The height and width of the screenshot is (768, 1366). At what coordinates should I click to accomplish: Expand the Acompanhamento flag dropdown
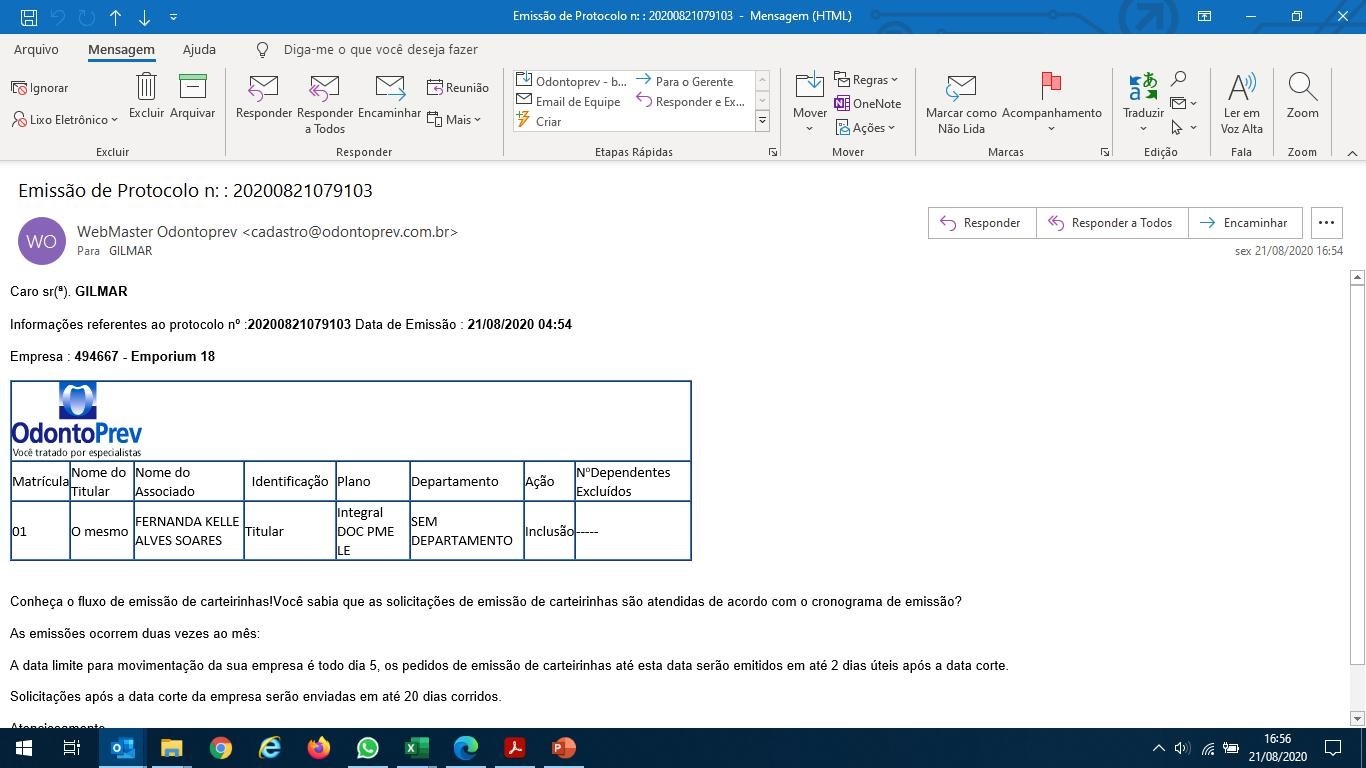[1051, 128]
